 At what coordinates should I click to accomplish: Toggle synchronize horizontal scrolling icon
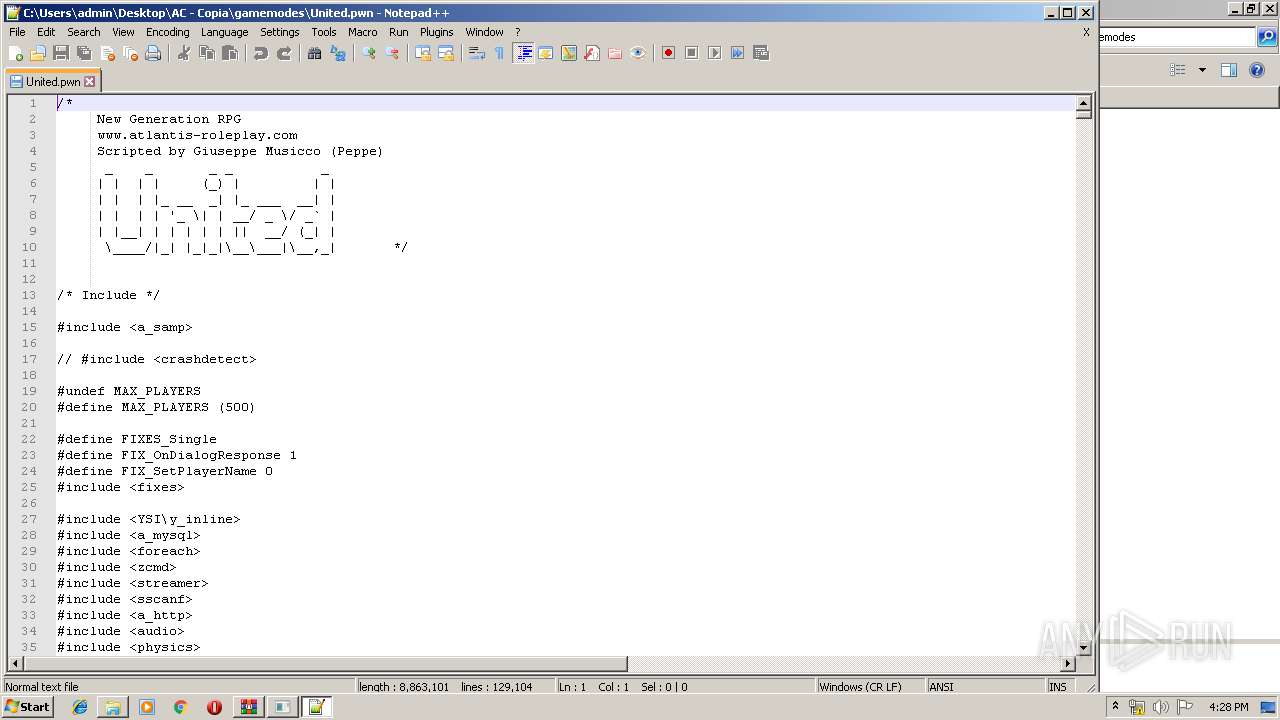click(x=446, y=53)
